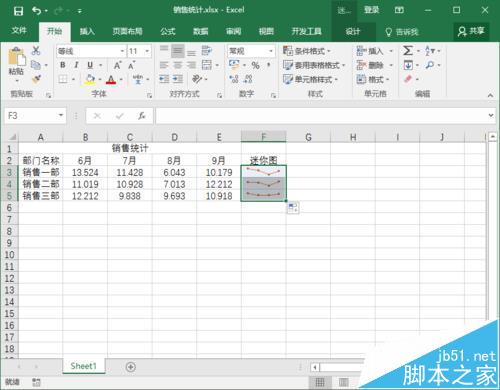Switch to the 公式 Formulas tab
The width and height of the screenshot is (500, 390).
point(168,32)
